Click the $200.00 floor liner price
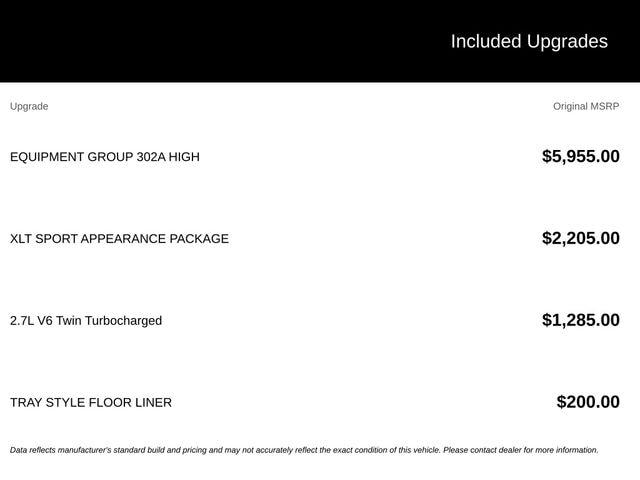 588,402
